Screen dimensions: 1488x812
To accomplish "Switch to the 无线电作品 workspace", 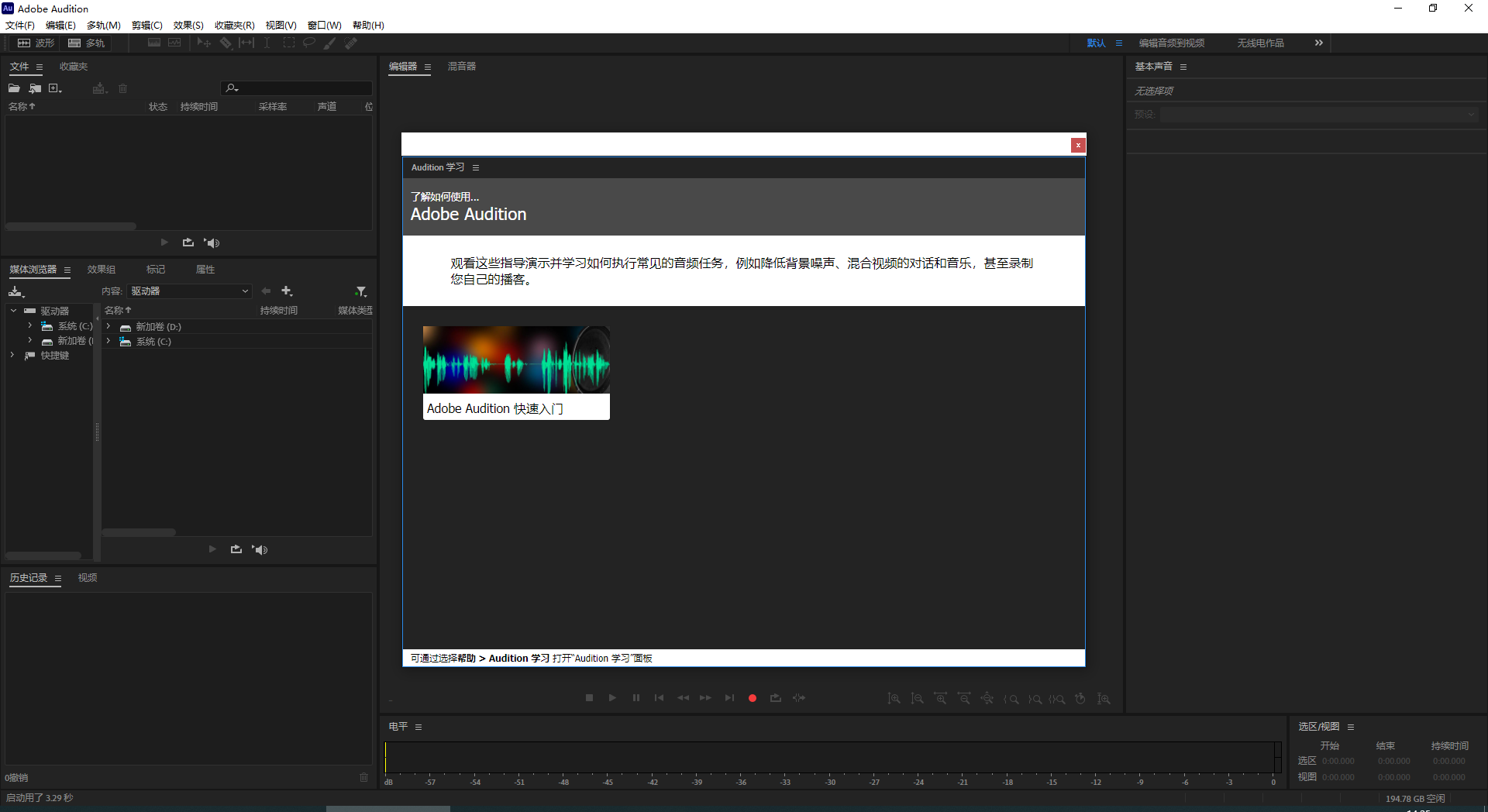I will 1260,43.
